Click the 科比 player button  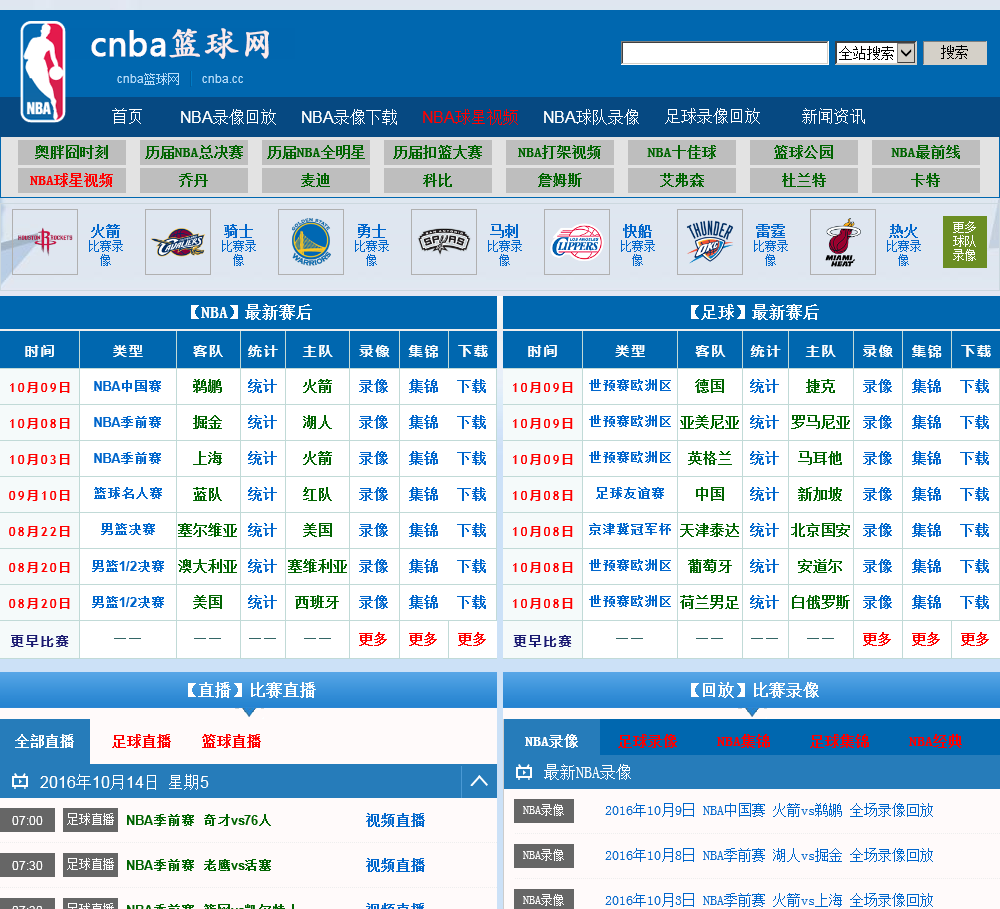(x=438, y=181)
